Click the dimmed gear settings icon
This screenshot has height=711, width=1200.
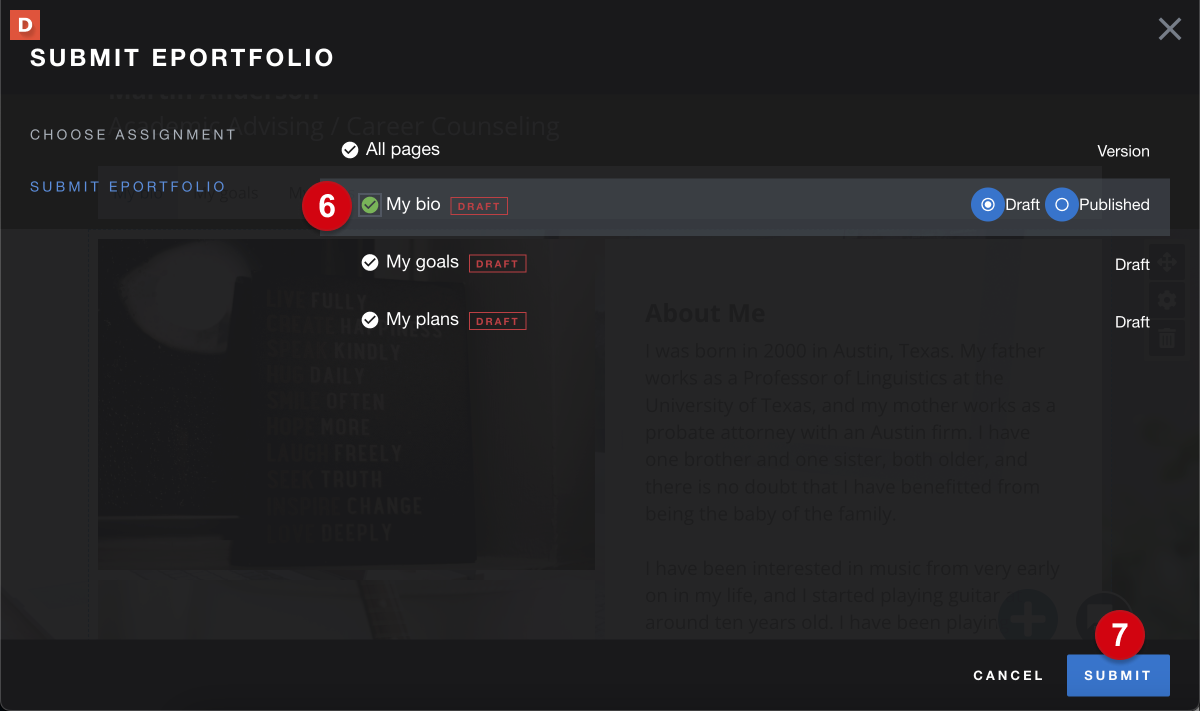coord(1166,300)
